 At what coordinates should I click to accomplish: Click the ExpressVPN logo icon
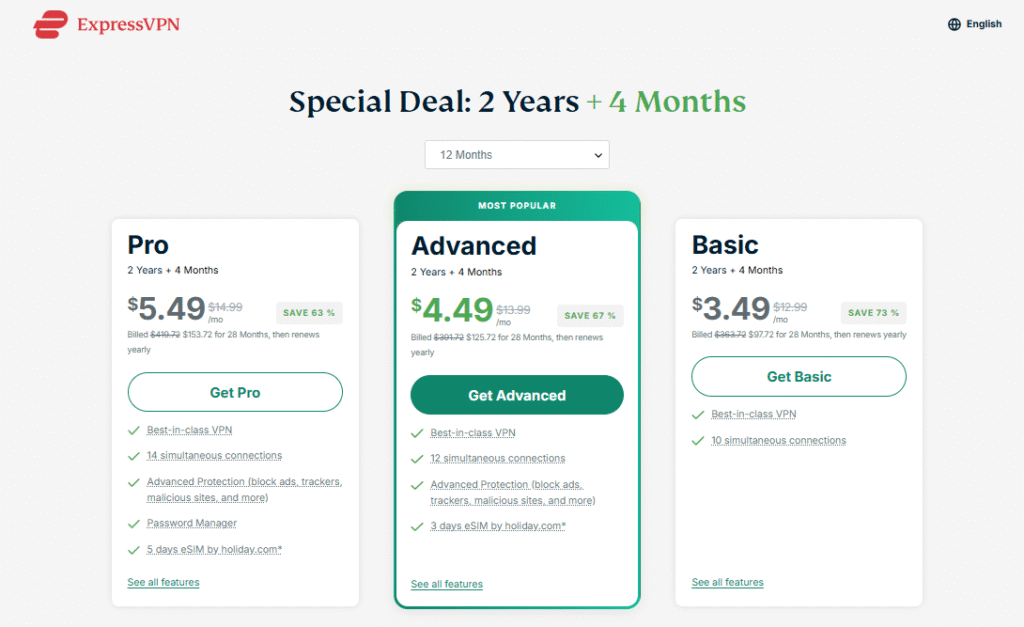point(50,25)
